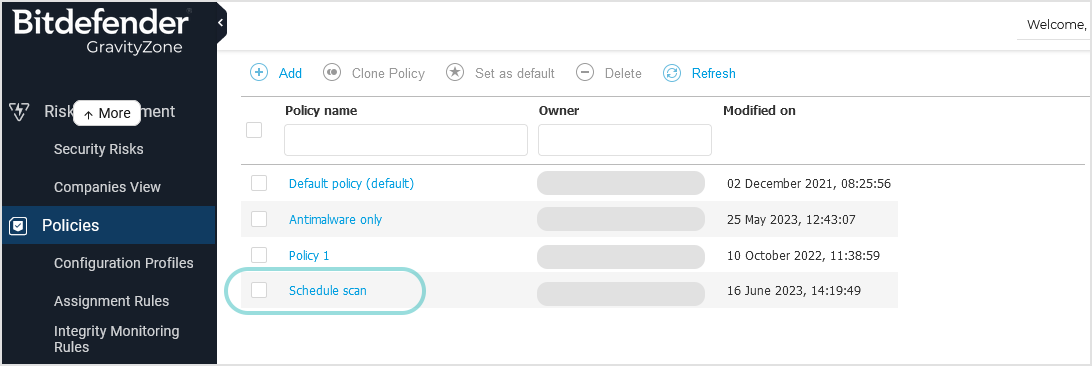Select Policies in the sidebar
The height and width of the screenshot is (366, 1092).
pos(109,225)
